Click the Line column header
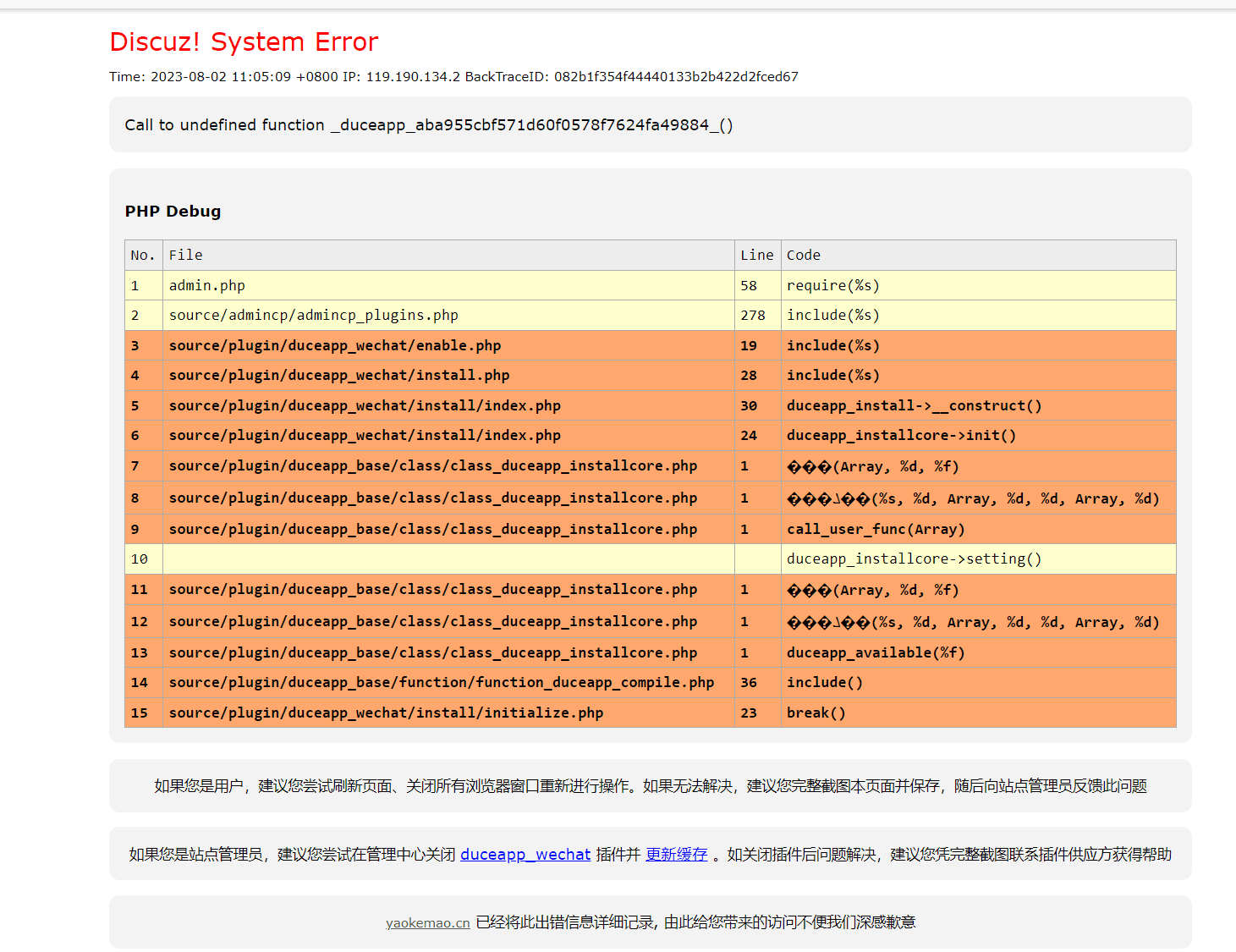The height and width of the screenshot is (952, 1236). pyautogui.click(x=757, y=255)
